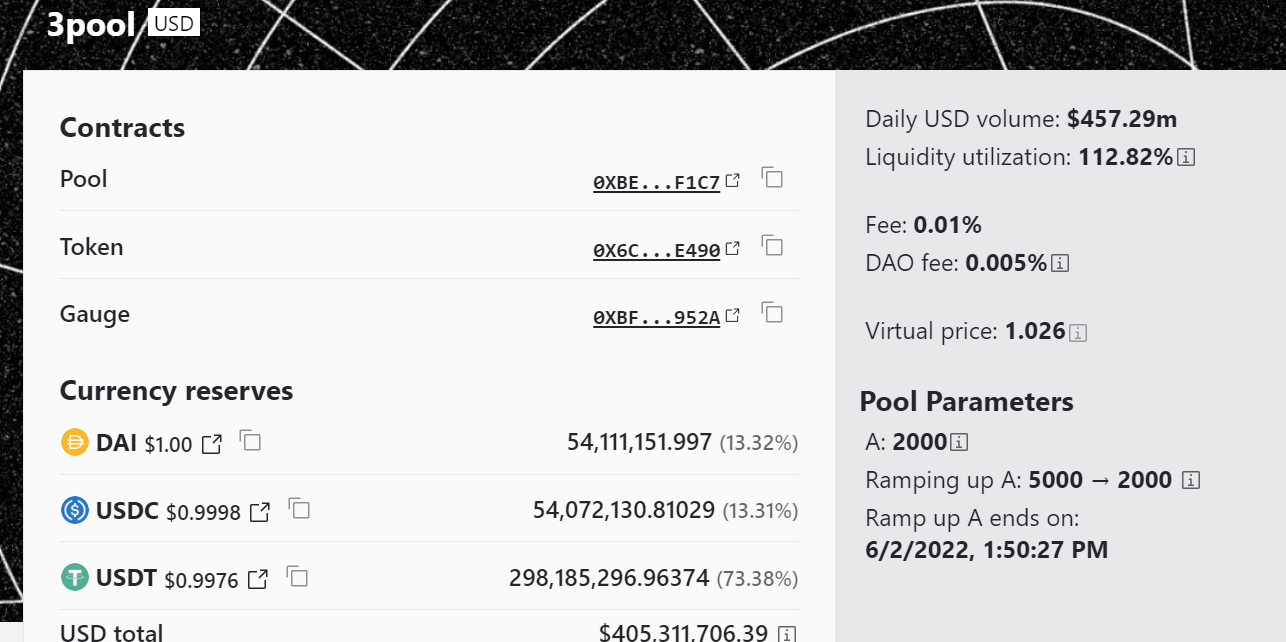Open USDT token external link icon
Viewport: 1286px width, 642px height.
[258, 579]
